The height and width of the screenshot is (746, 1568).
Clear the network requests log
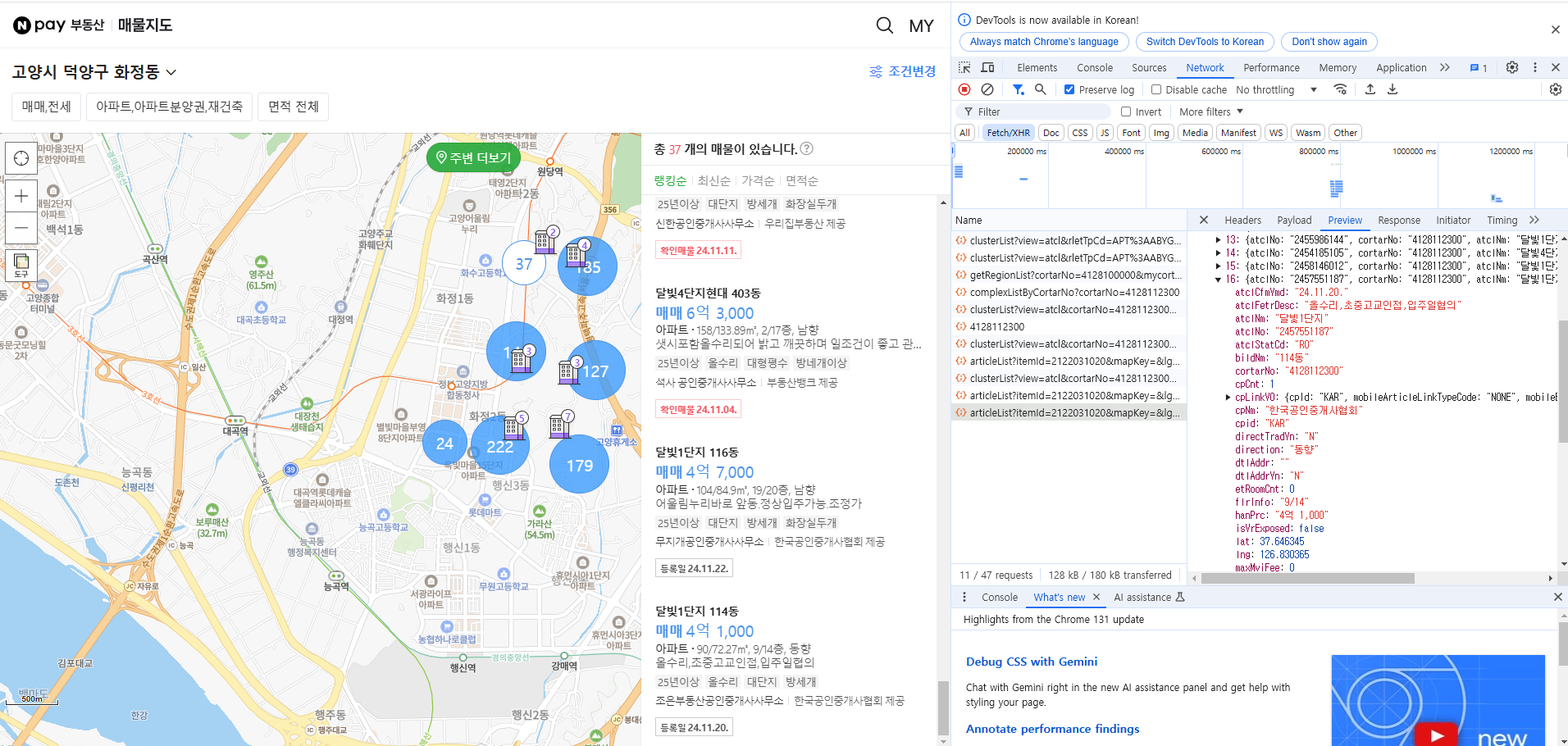988,89
